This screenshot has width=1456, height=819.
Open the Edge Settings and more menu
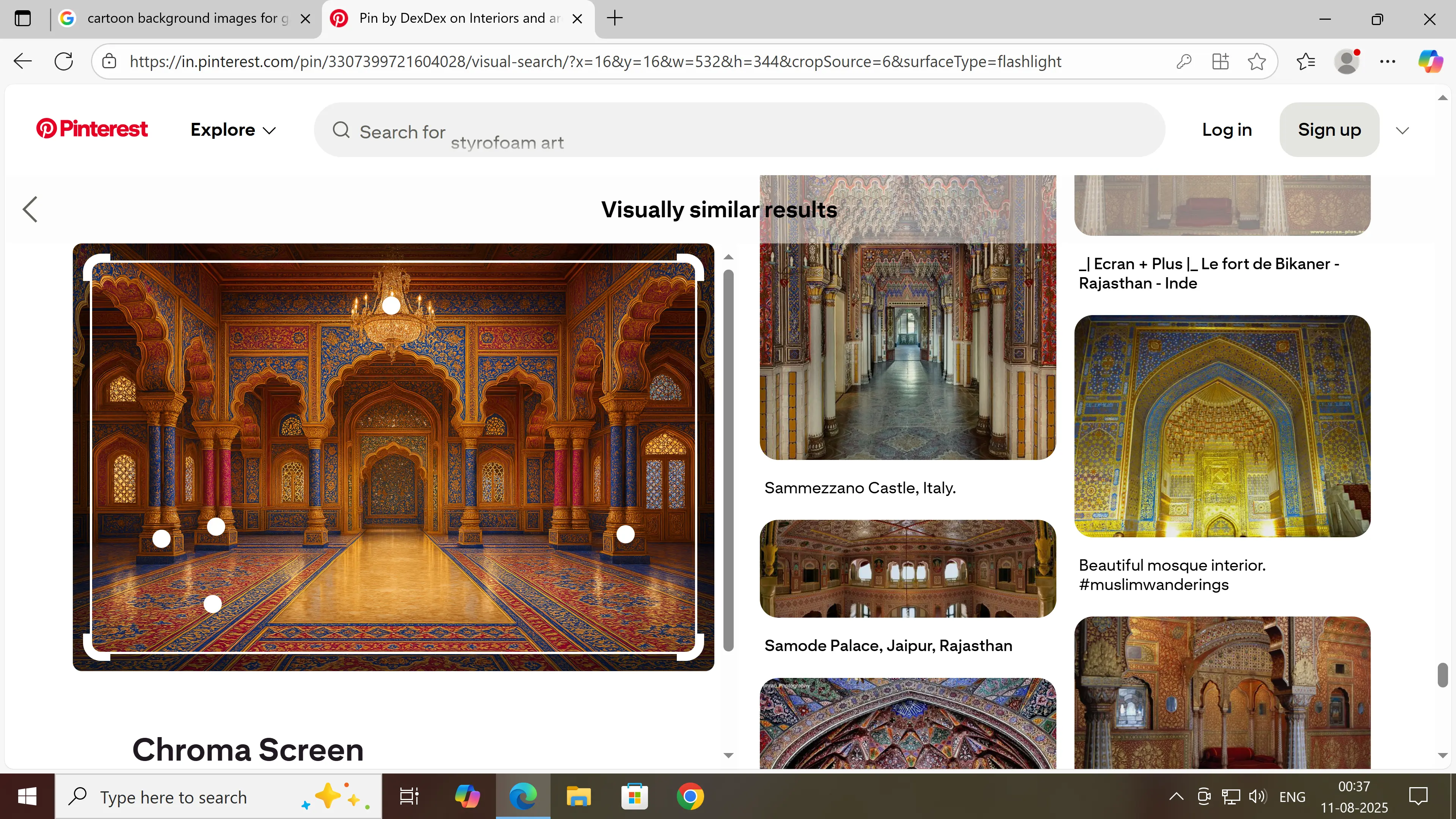[1388, 61]
